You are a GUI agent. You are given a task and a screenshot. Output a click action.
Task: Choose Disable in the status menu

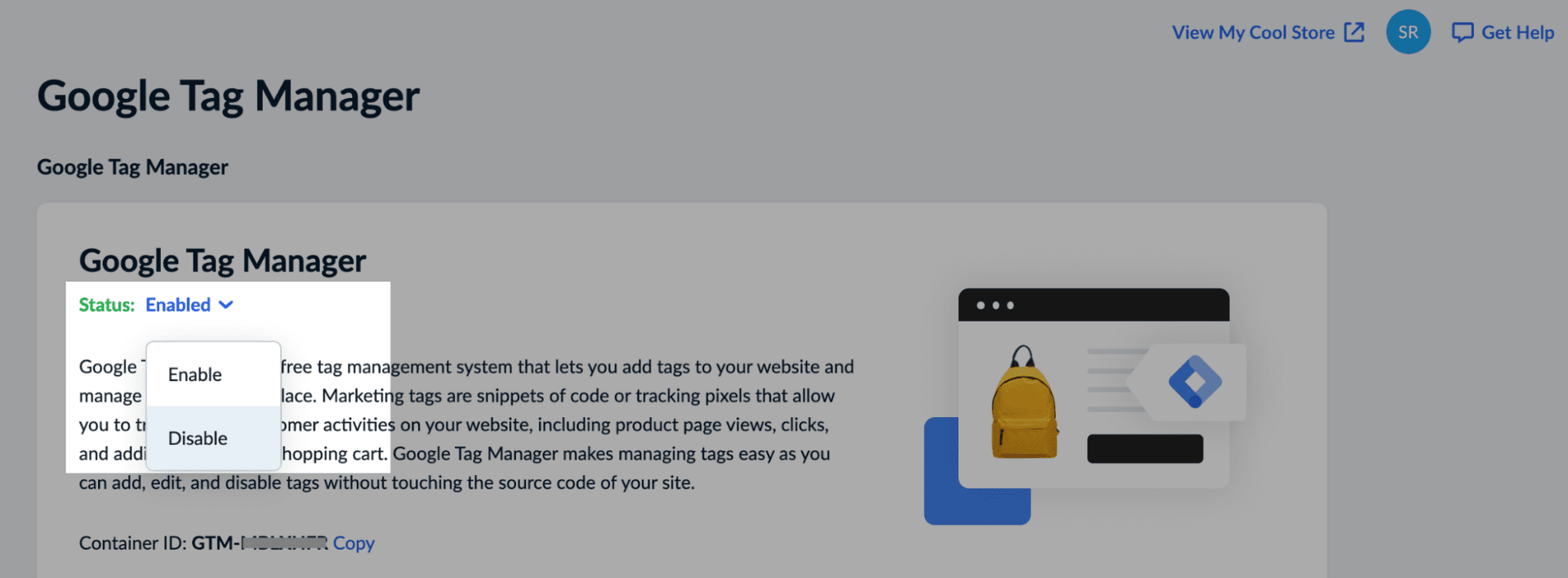coord(213,438)
